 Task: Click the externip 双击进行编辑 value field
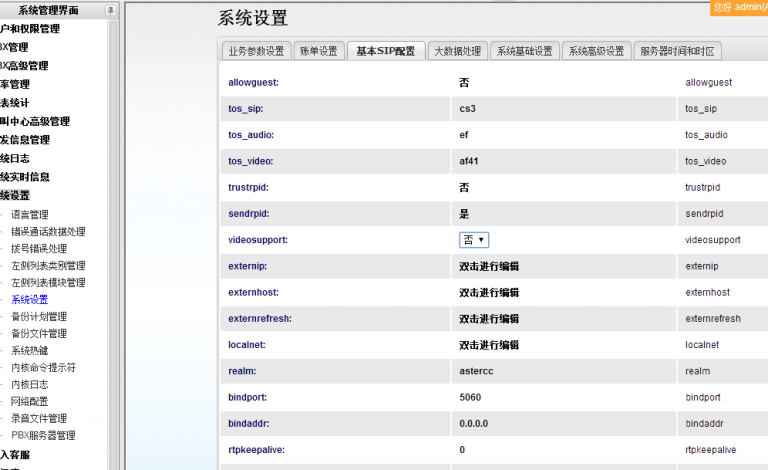coord(489,266)
